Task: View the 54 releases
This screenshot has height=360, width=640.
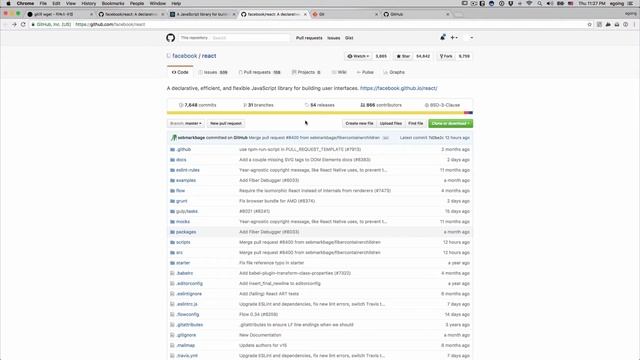Action: pyautogui.click(x=320, y=105)
